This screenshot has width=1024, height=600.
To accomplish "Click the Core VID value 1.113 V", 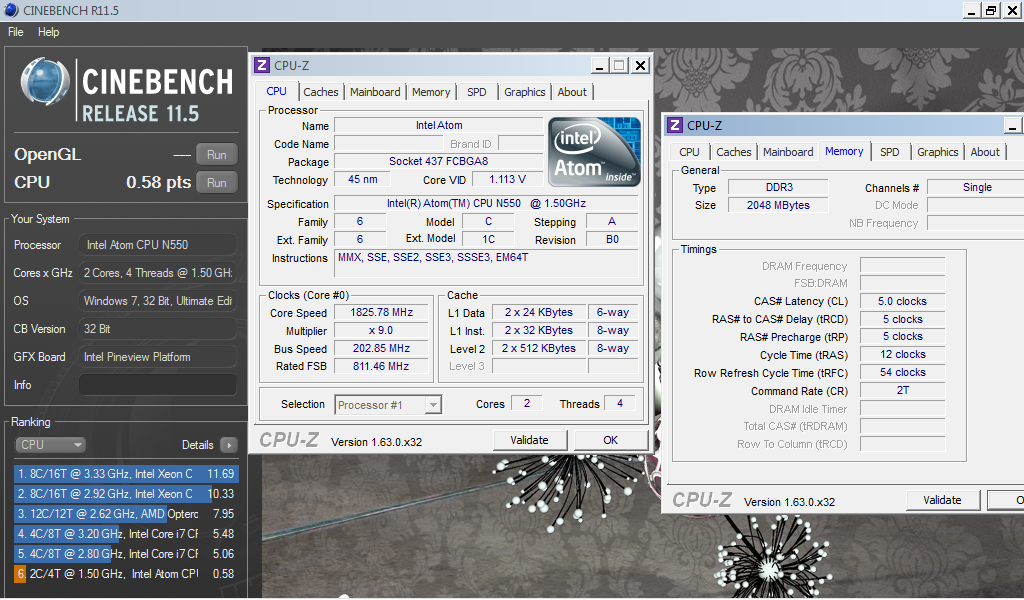I will coord(507,180).
